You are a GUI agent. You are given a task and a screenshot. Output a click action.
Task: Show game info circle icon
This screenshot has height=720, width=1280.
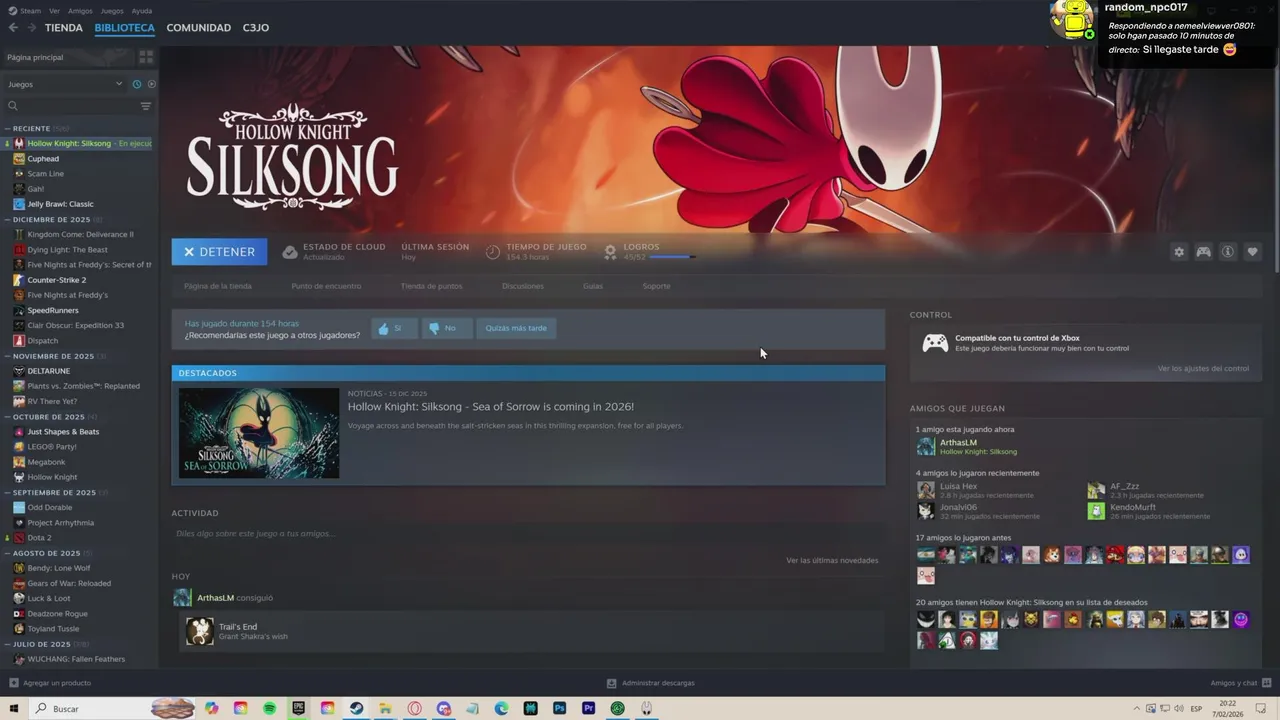point(1228,252)
